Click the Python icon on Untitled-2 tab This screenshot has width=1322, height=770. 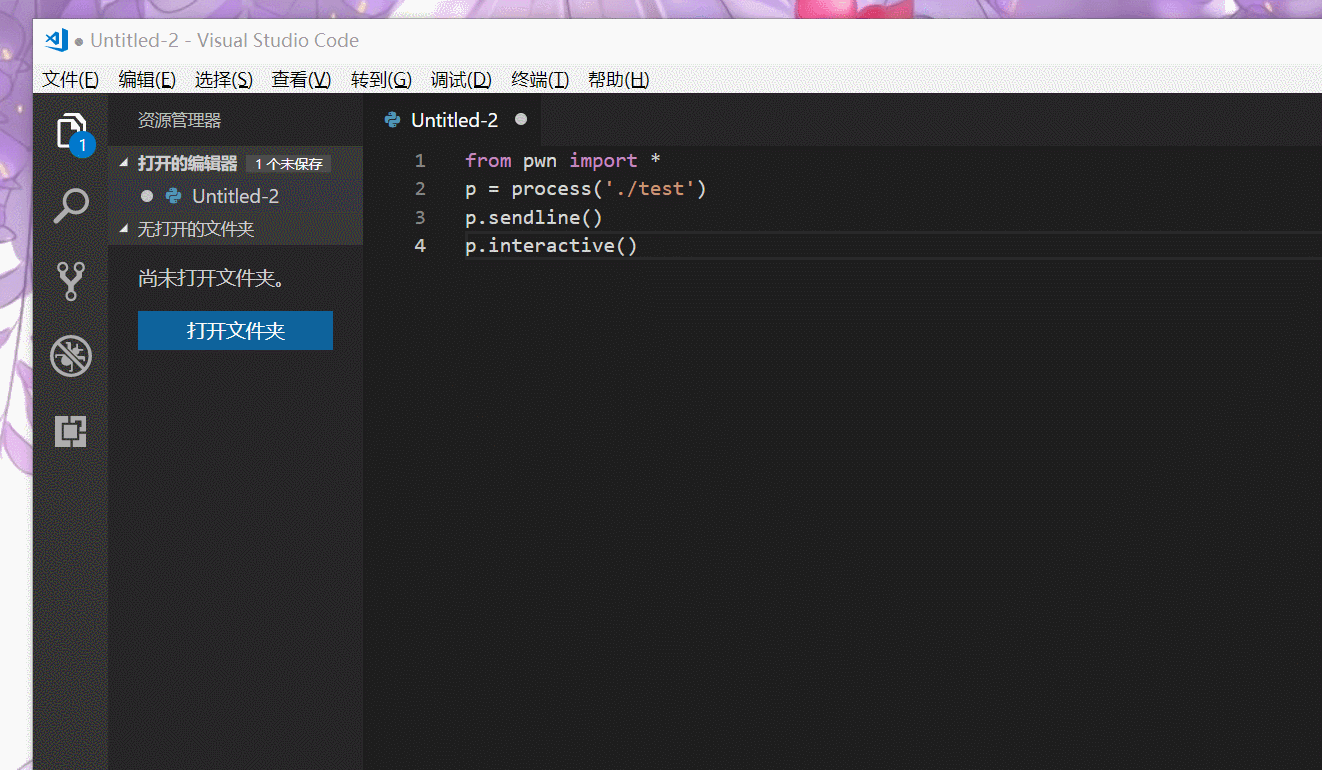393,120
